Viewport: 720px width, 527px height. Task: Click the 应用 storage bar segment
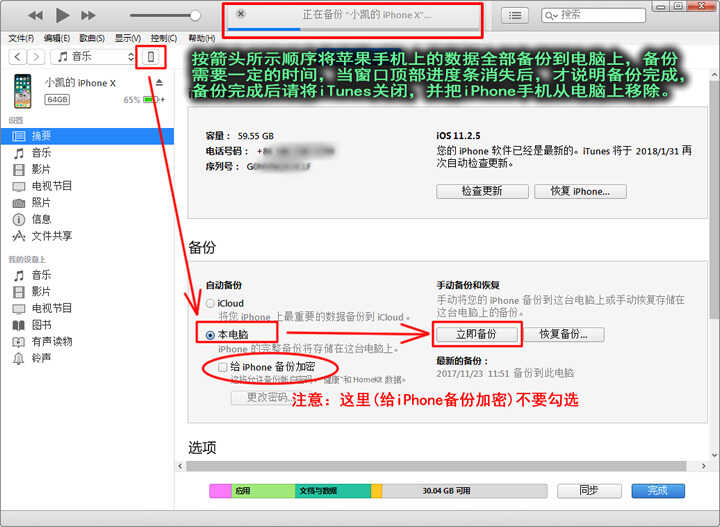(x=263, y=491)
